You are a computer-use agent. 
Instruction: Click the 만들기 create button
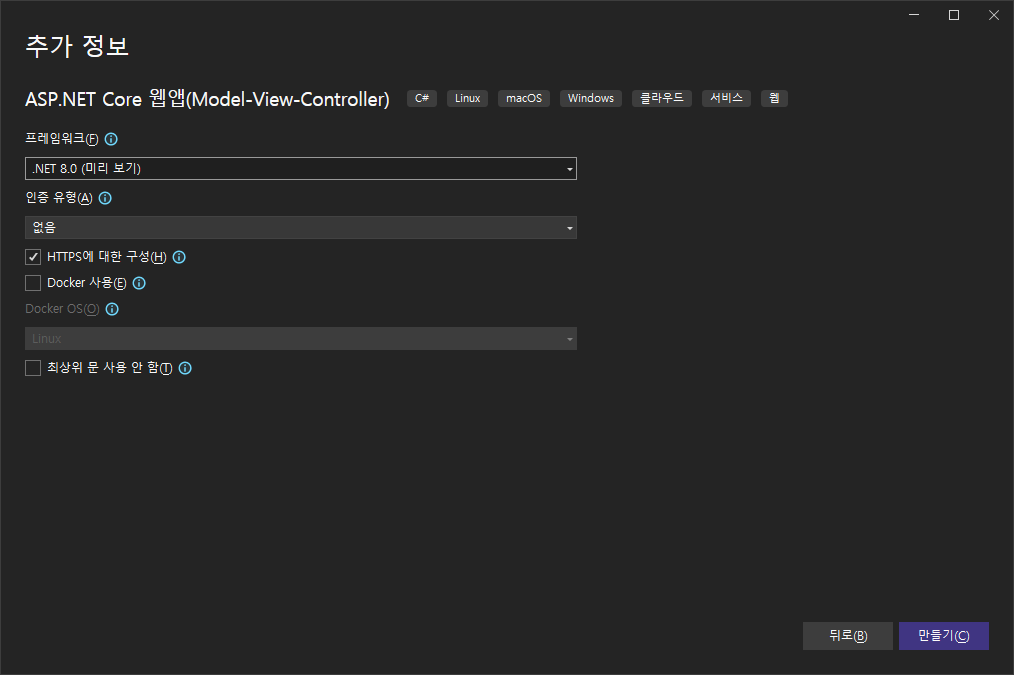944,636
